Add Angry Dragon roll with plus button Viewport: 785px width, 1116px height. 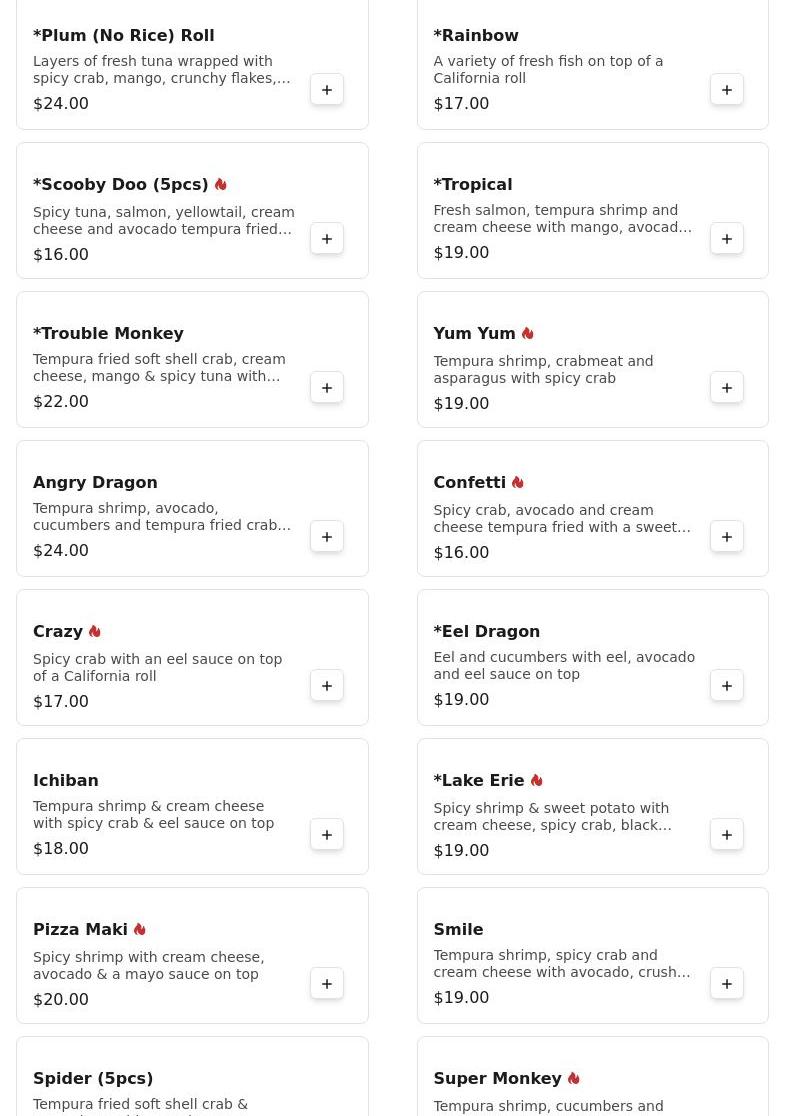[327, 537]
